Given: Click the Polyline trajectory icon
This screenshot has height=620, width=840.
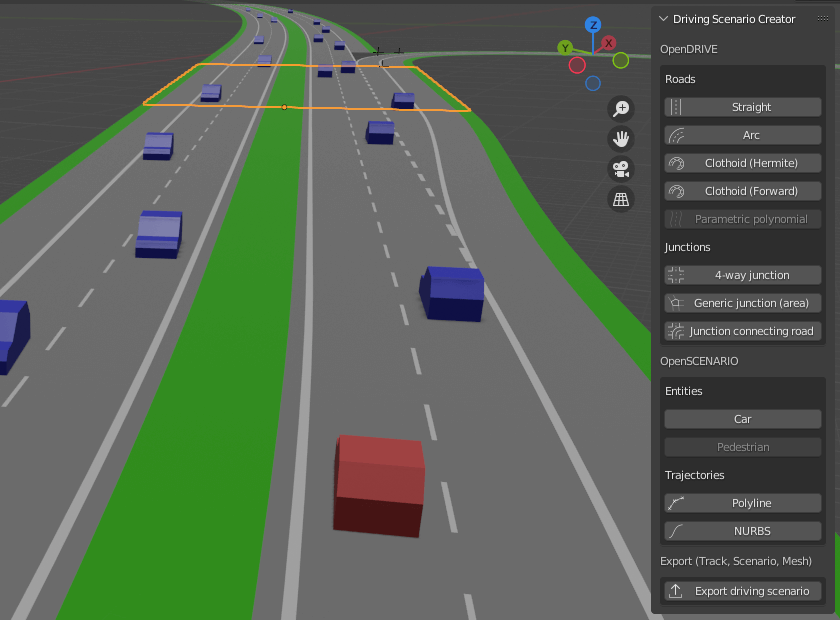Looking at the screenshot, I should click(x=676, y=503).
